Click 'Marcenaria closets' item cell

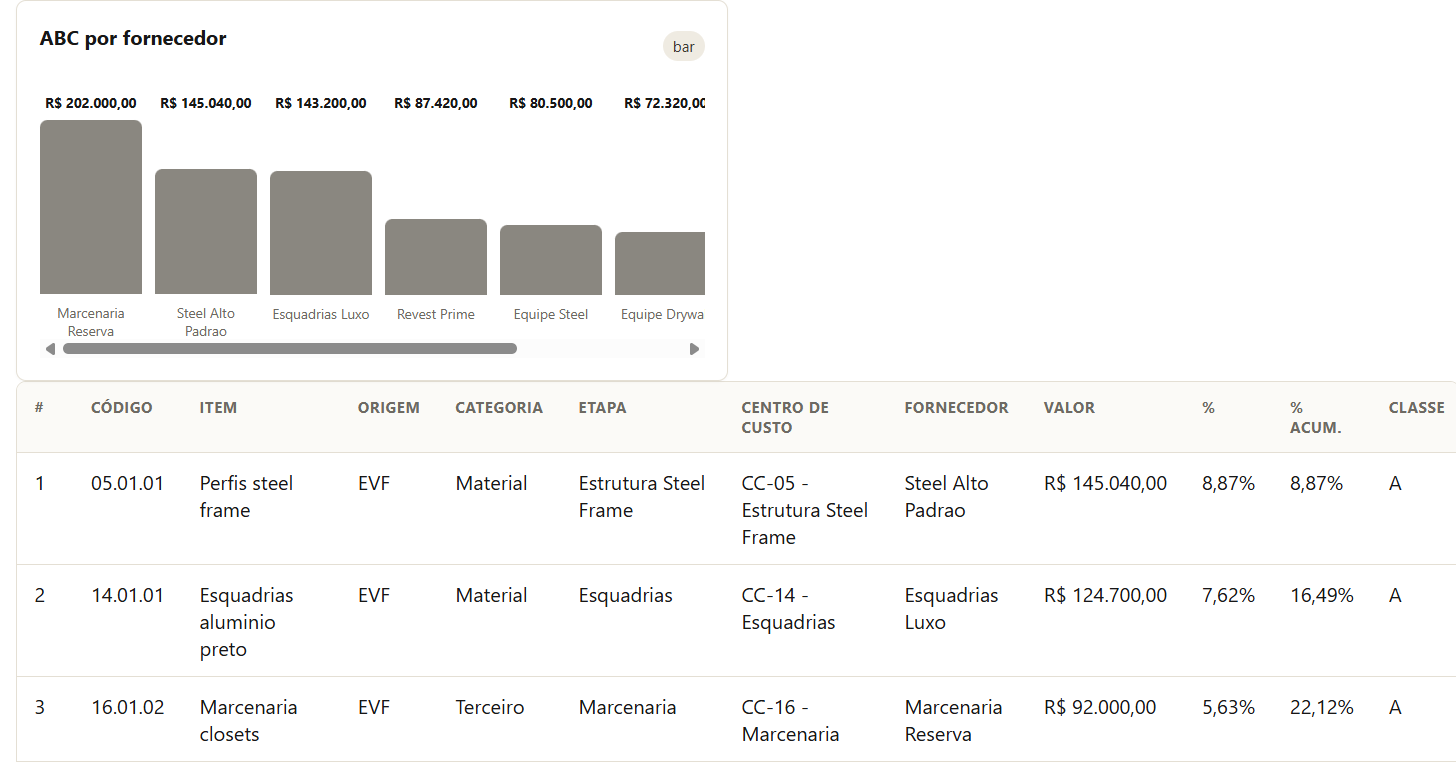click(x=249, y=721)
